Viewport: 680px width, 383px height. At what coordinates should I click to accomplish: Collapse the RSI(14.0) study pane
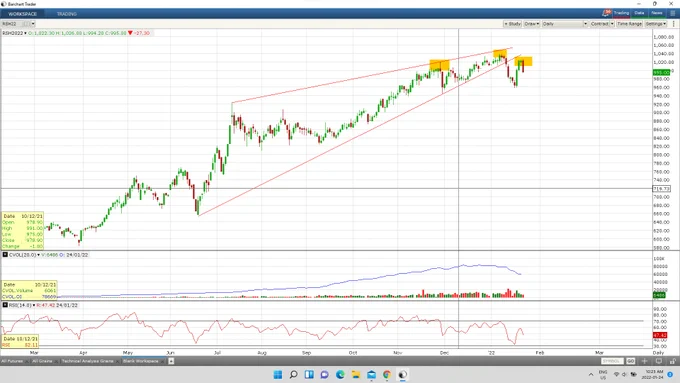tap(5, 305)
